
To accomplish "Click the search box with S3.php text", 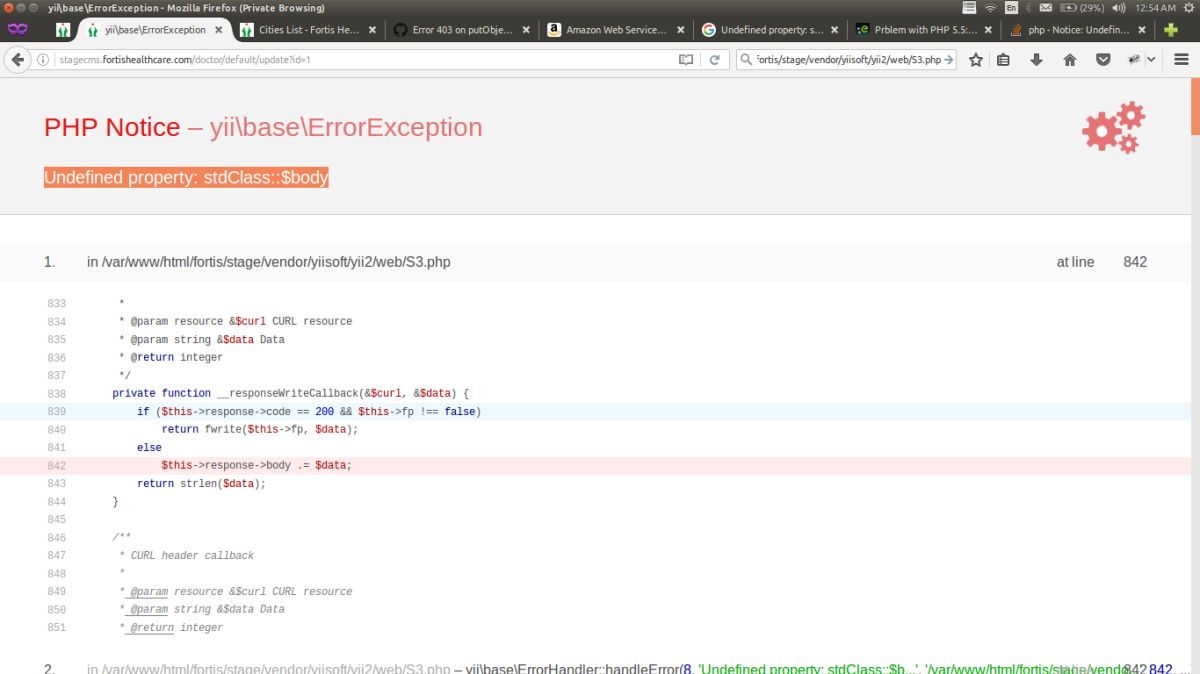I will 848,60.
